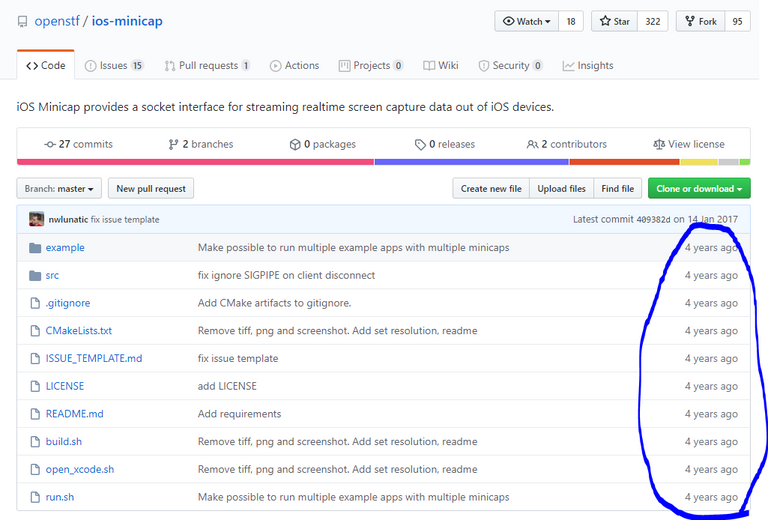Open the 0 releases link
The height and width of the screenshot is (520, 768).
pyautogui.click(x=445, y=144)
